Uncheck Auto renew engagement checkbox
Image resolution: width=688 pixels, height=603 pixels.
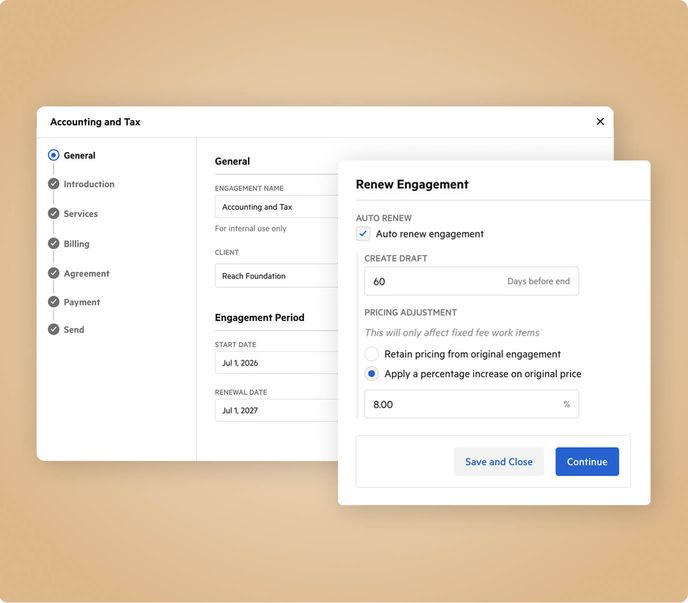pyautogui.click(x=363, y=233)
